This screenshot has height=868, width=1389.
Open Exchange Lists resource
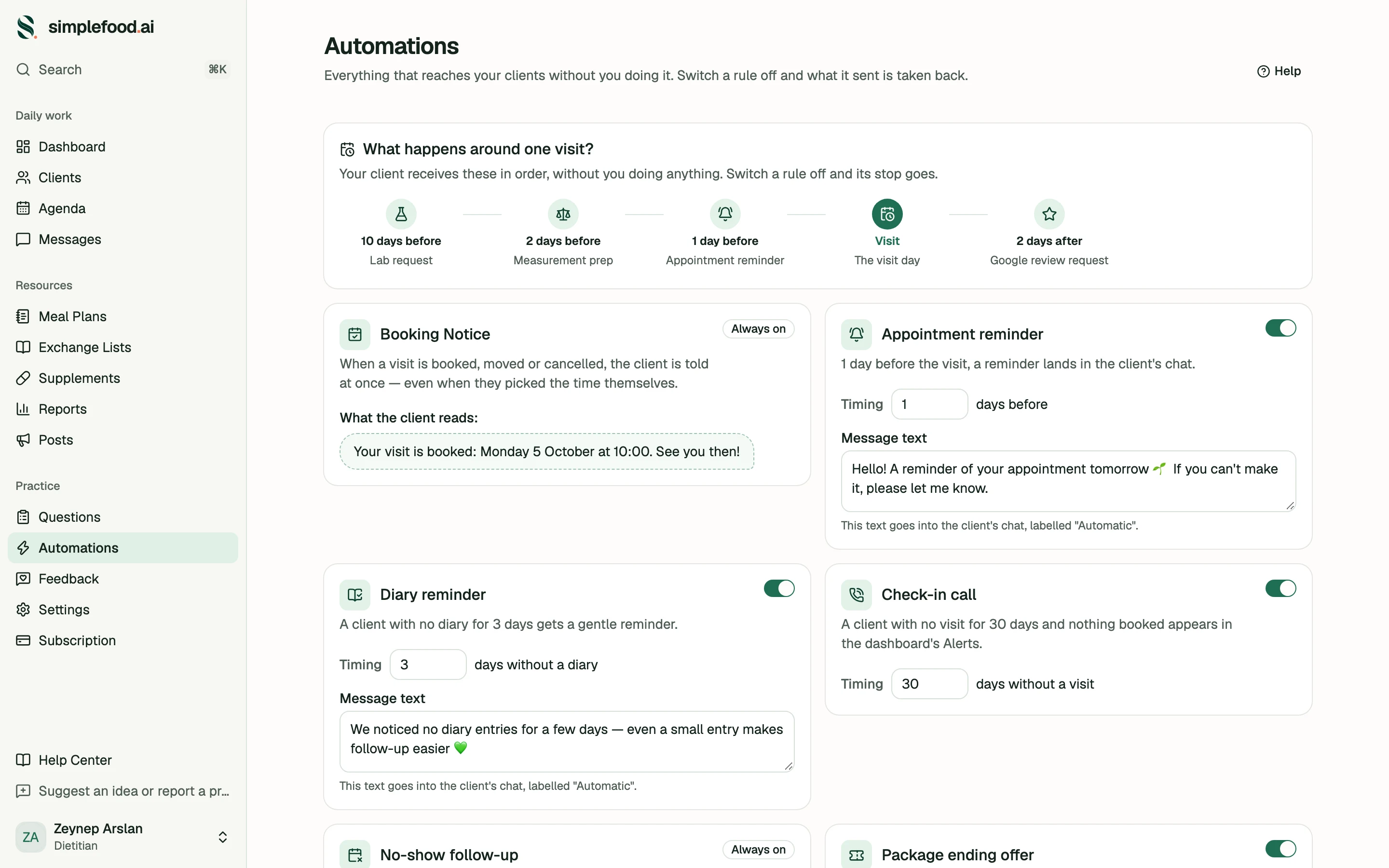click(x=123, y=347)
